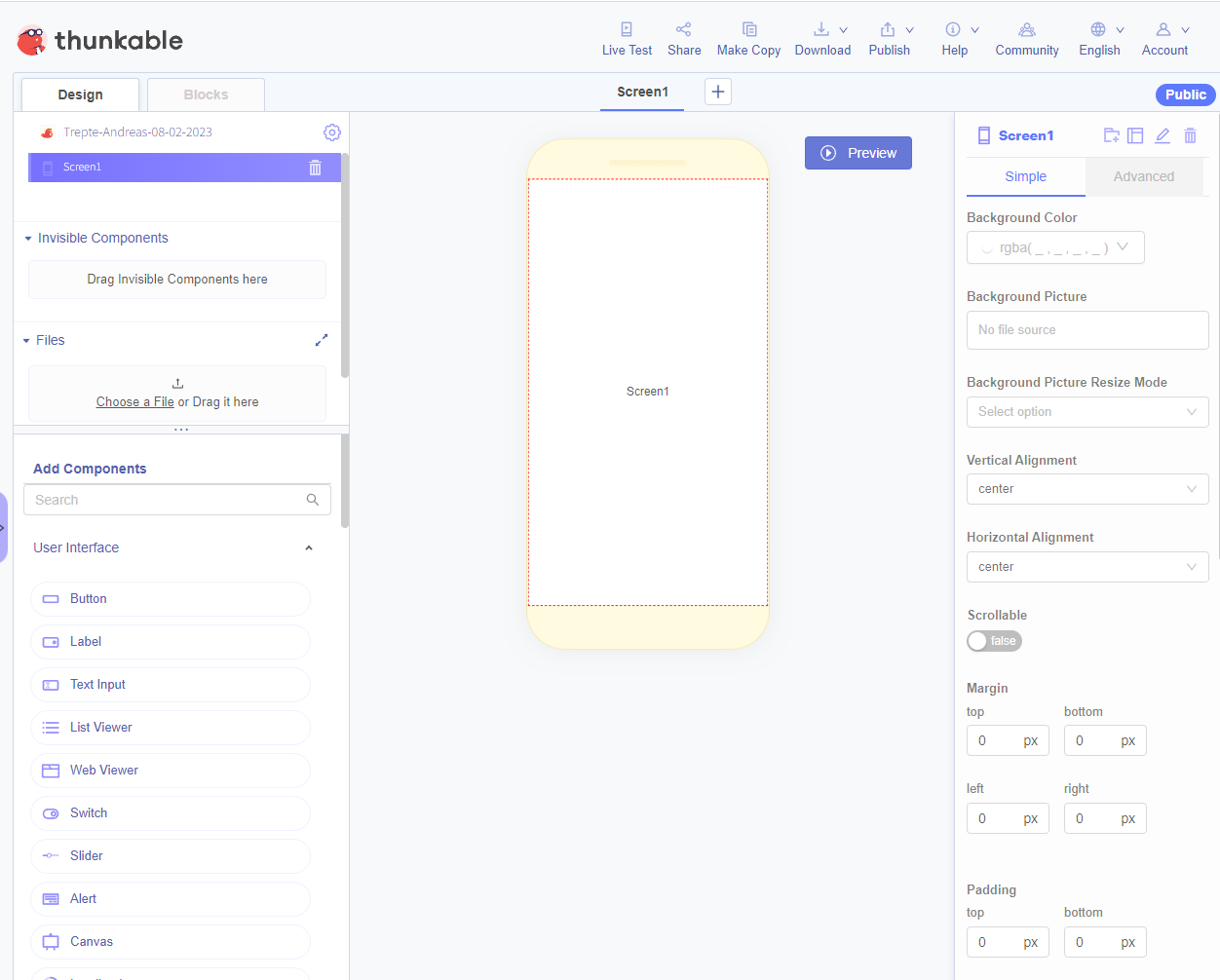Viewport: 1220px width, 980px height.
Task: Select the Screen1 tab at top
Action: point(642,93)
